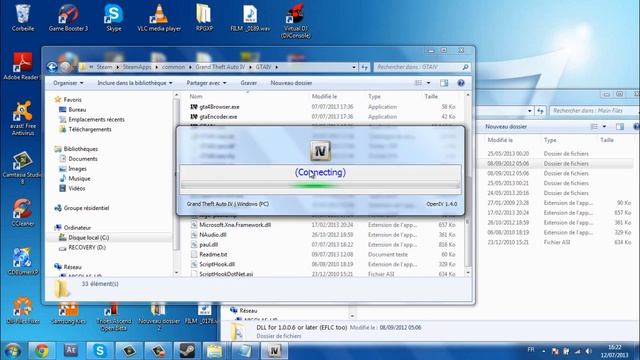The height and width of the screenshot is (360, 640).
Task: Open the Partager avec dropdown
Action: pyautogui.click(x=206, y=83)
